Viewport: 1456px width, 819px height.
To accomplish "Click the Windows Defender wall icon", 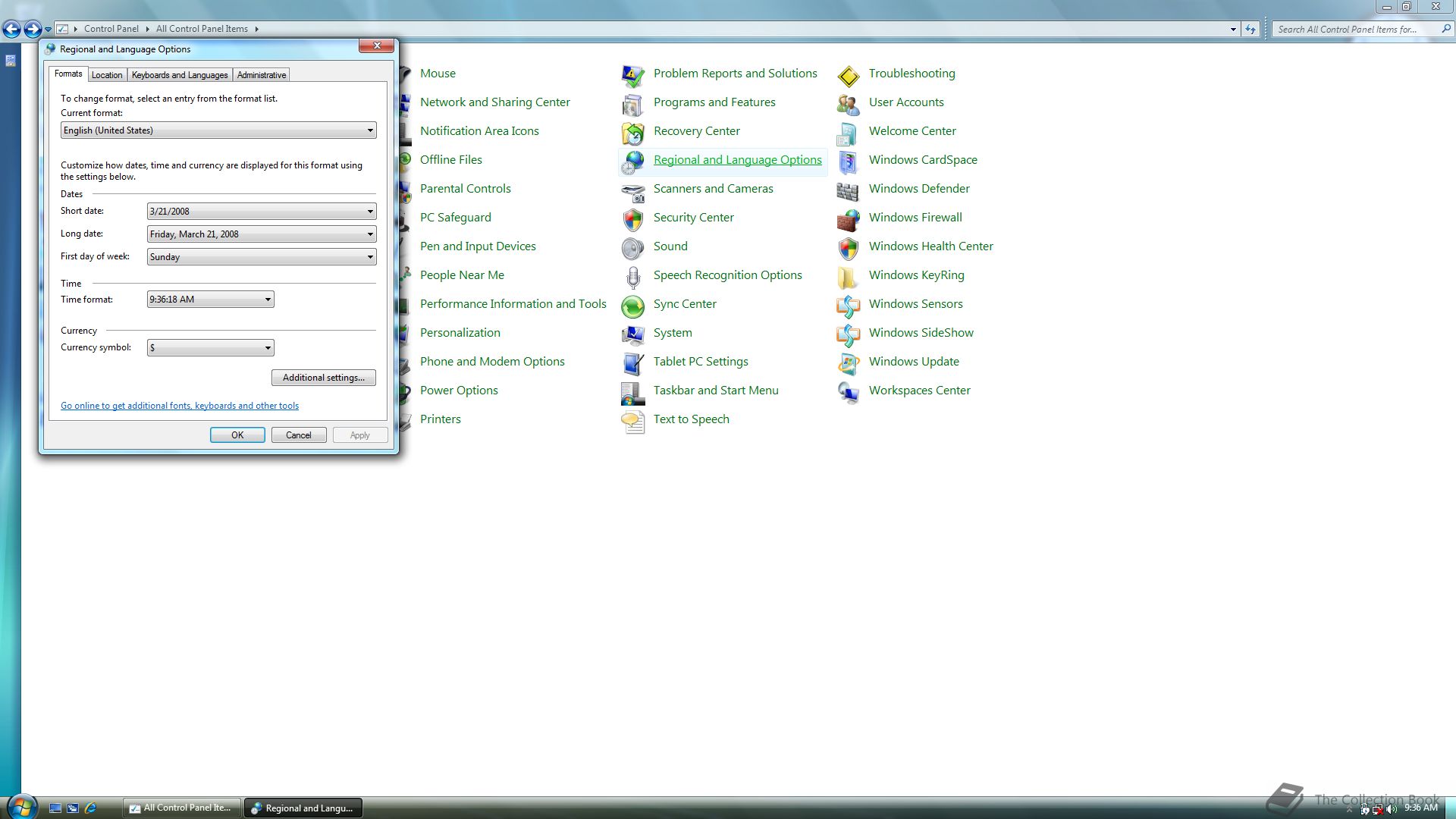I will 848,190.
